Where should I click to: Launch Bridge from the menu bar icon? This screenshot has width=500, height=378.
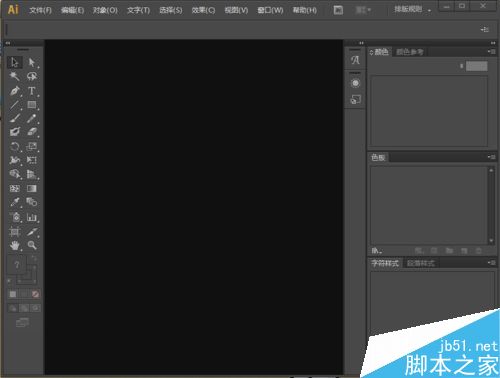(x=338, y=10)
